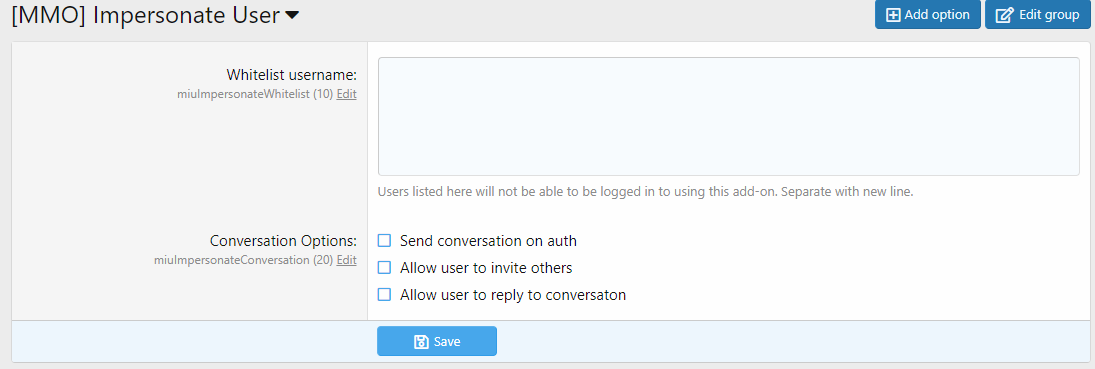This screenshot has height=369, width=1095.
Task: Focus the Whitelist username text area
Action: pos(728,116)
